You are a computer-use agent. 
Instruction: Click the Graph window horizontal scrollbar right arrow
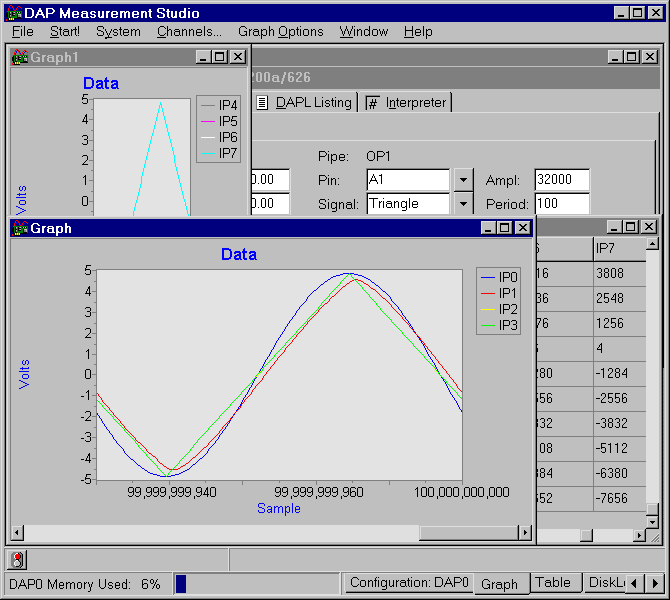(x=527, y=532)
